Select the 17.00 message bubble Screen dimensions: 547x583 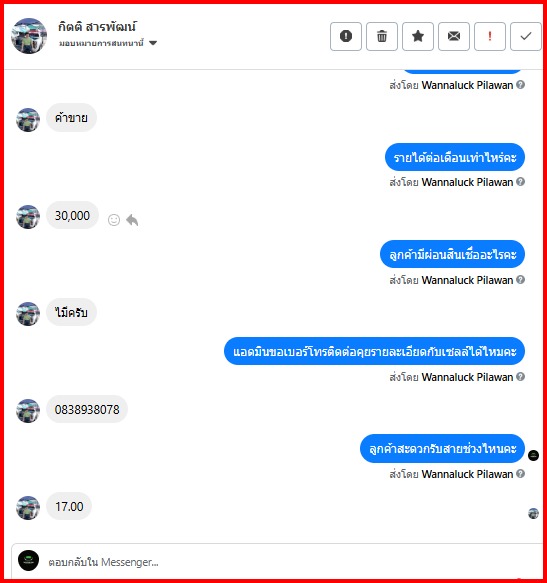69,506
